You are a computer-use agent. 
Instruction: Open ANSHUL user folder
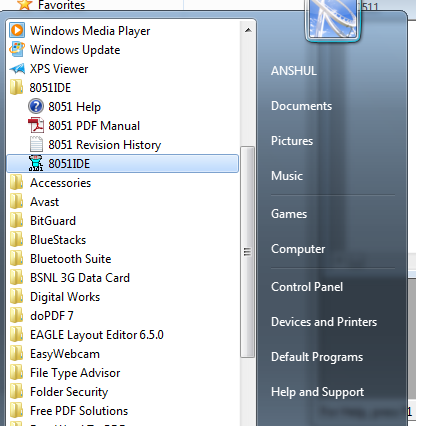click(x=294, y=71)
